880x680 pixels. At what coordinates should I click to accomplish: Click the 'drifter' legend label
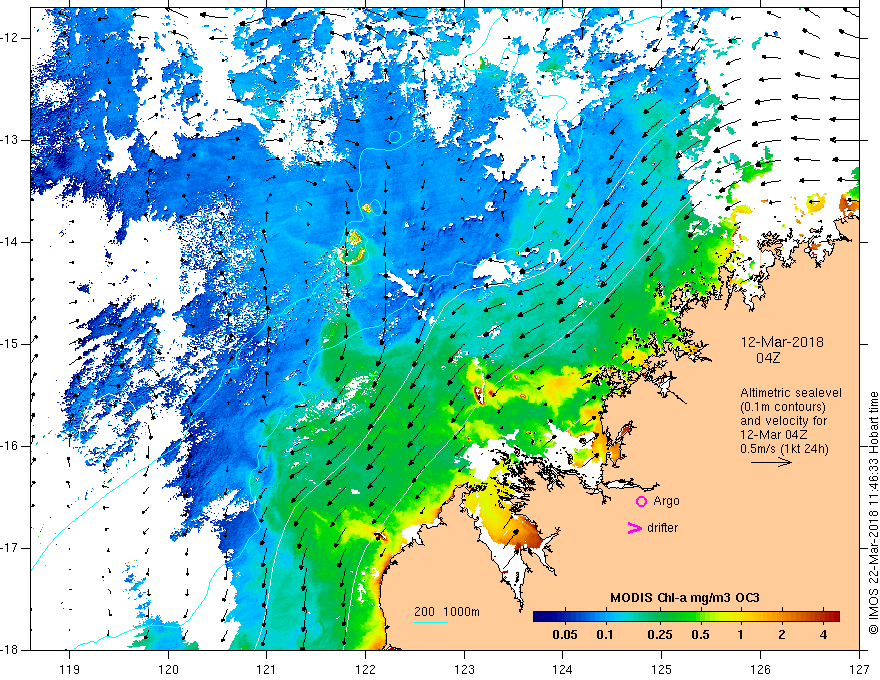point(662,527)
